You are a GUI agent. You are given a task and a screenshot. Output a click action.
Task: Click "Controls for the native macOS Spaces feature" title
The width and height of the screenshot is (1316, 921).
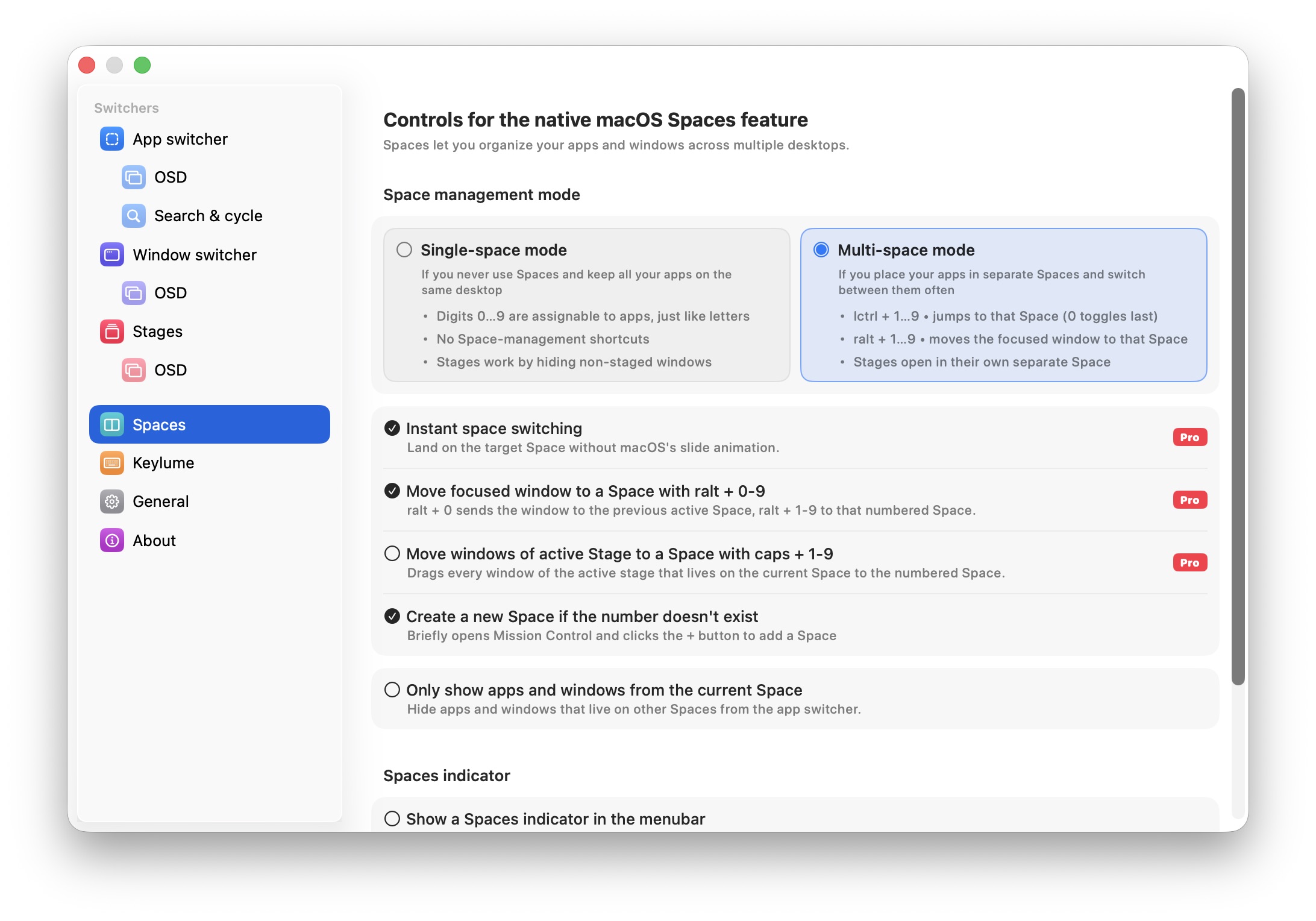click(x=595, y=120)
